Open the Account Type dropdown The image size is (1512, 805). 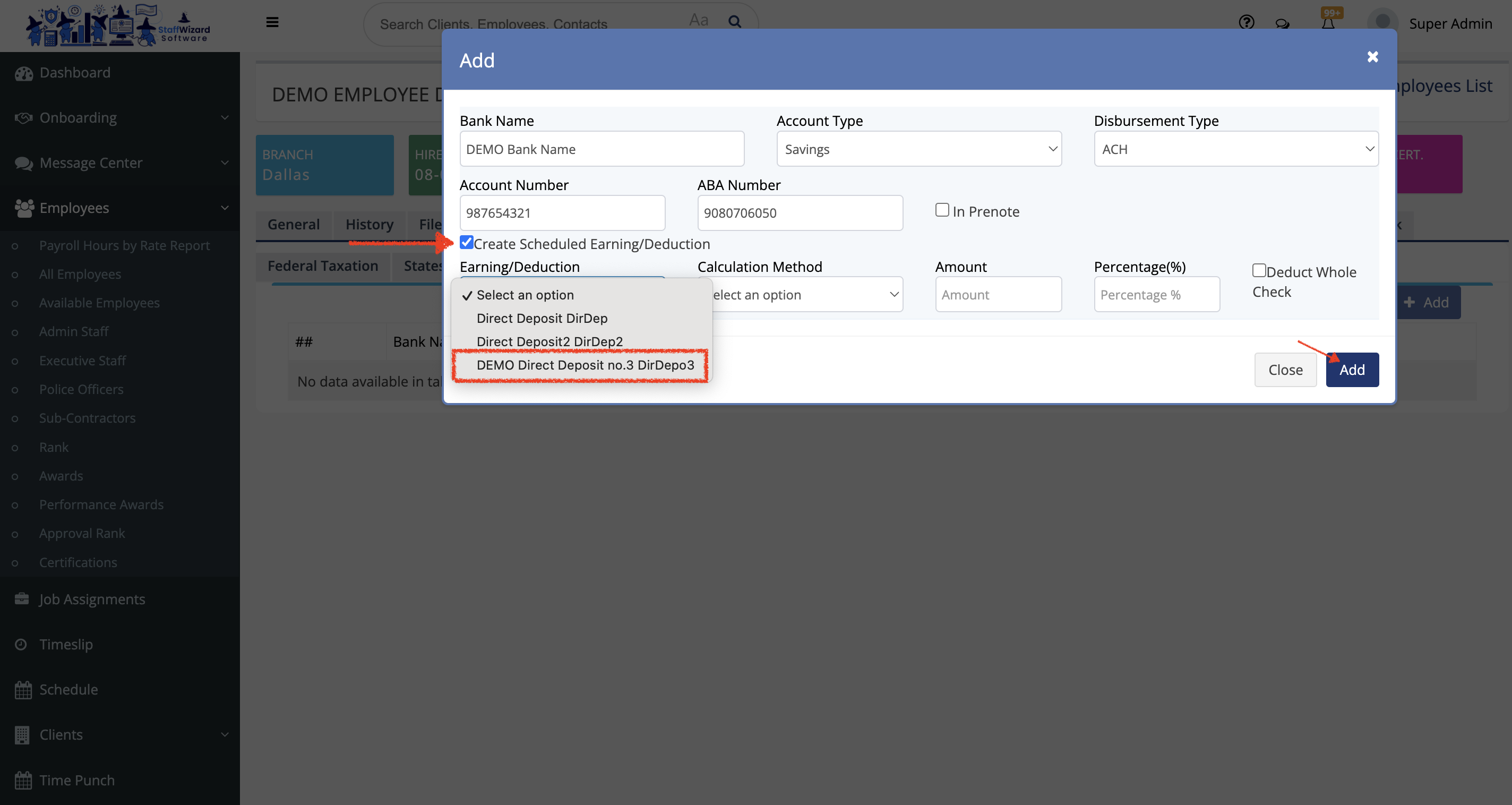pos(918,149)
